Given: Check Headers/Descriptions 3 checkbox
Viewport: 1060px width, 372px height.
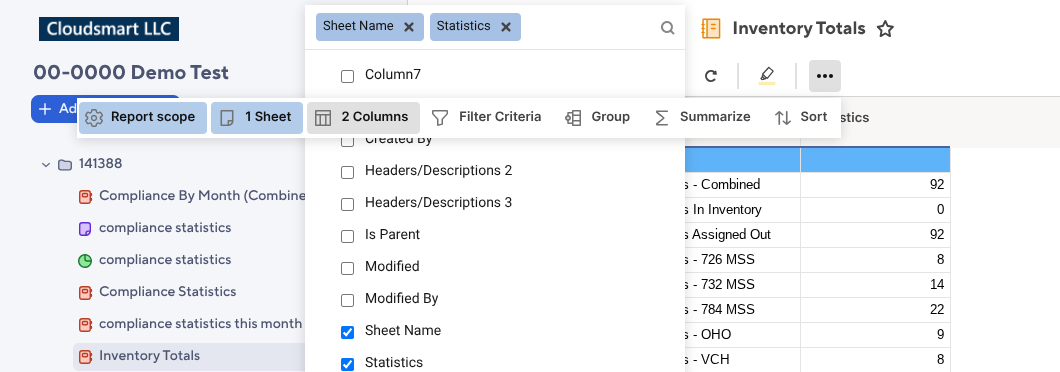Looking at the screenshot, I should point(347,204).
